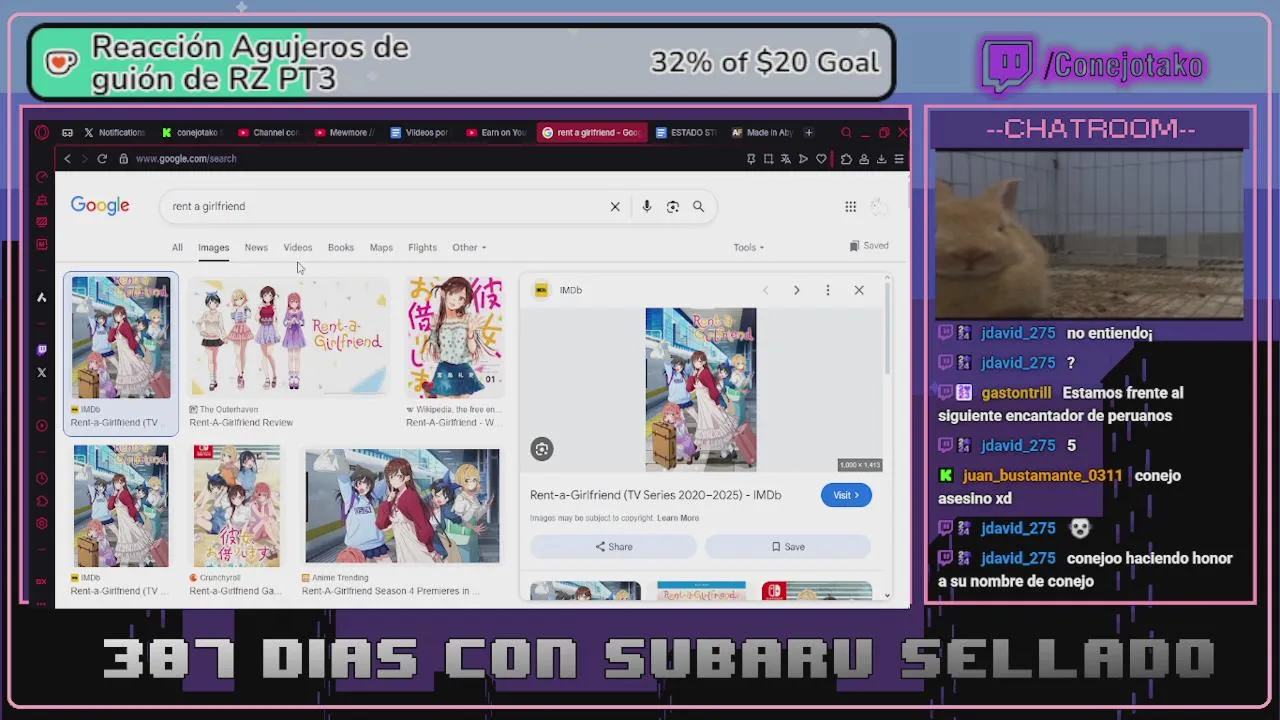This screenshot has width=1280, height=720.
Task: Click the Save button in preview
Action: click(x=788, y=547)
